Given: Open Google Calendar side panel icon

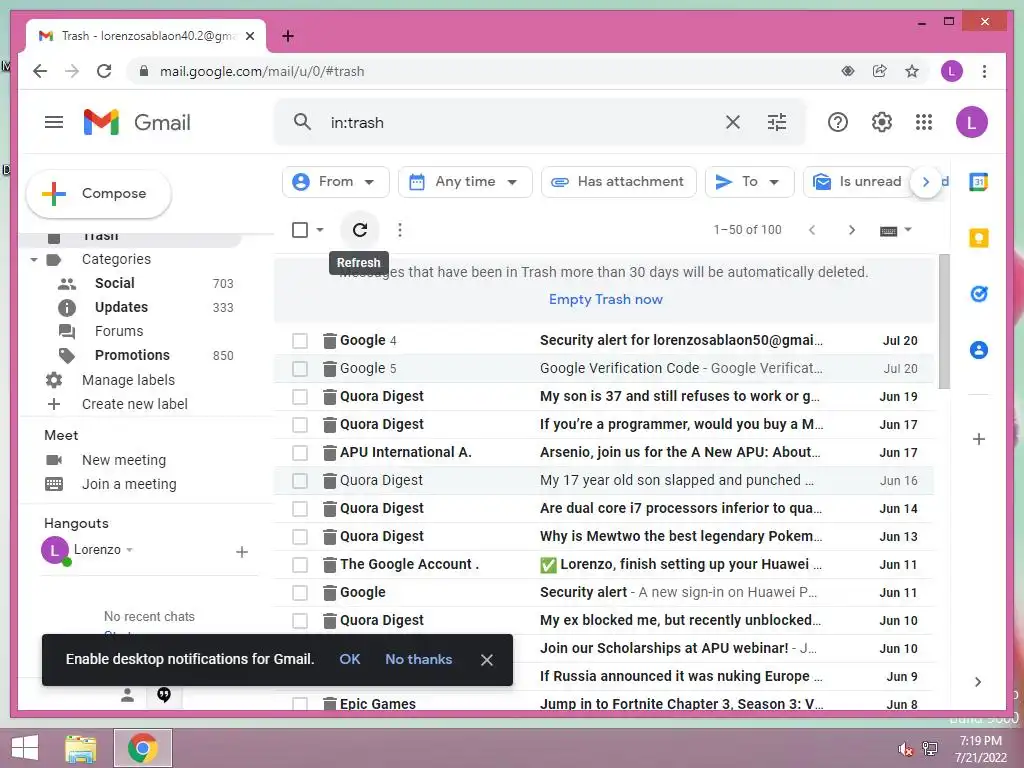Looking at the screenshot, I should (x=978, y=182).
